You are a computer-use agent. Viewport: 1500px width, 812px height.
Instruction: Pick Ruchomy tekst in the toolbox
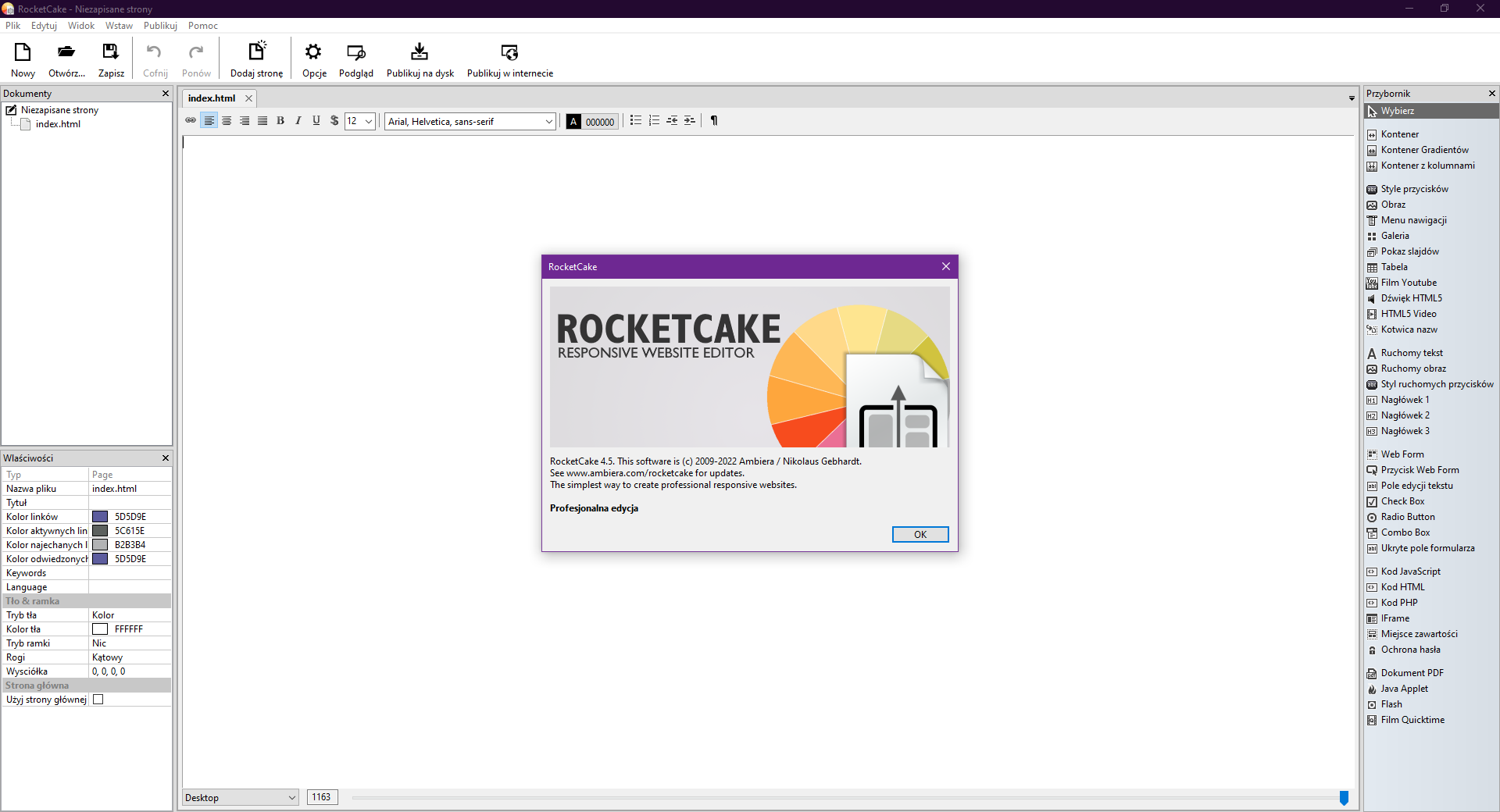[x=1412, y=353]
